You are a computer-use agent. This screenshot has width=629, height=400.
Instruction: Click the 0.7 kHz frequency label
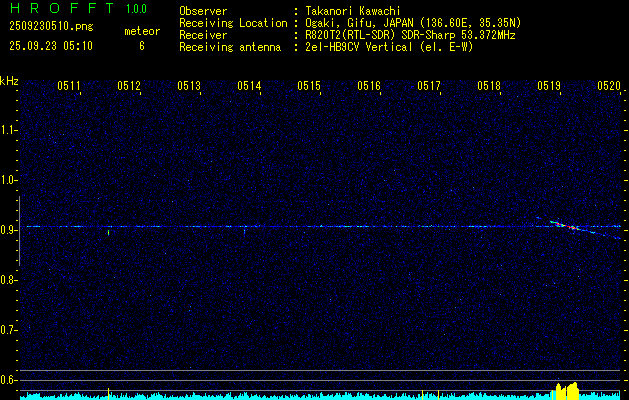(8, 330)
